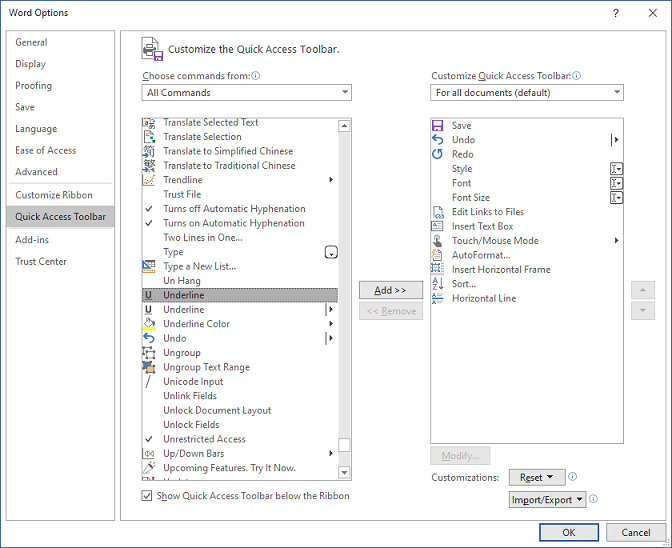Viewport: 672px width, 548px height.
Task: Select Turns off Automatic Hyphenation command
Action: tap(240, 209)
